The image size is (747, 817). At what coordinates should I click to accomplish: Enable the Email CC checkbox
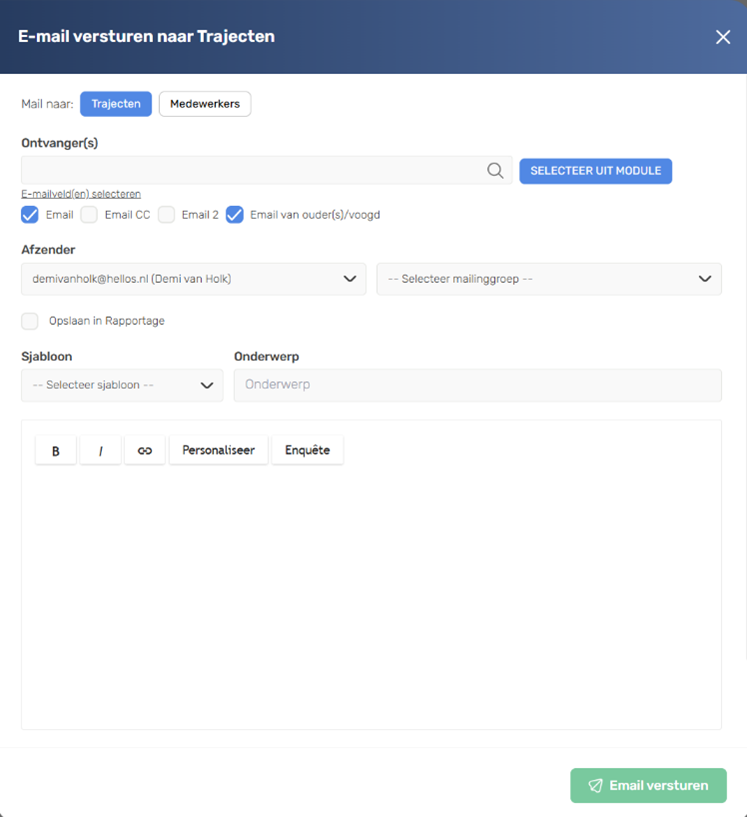click(89, 215)
